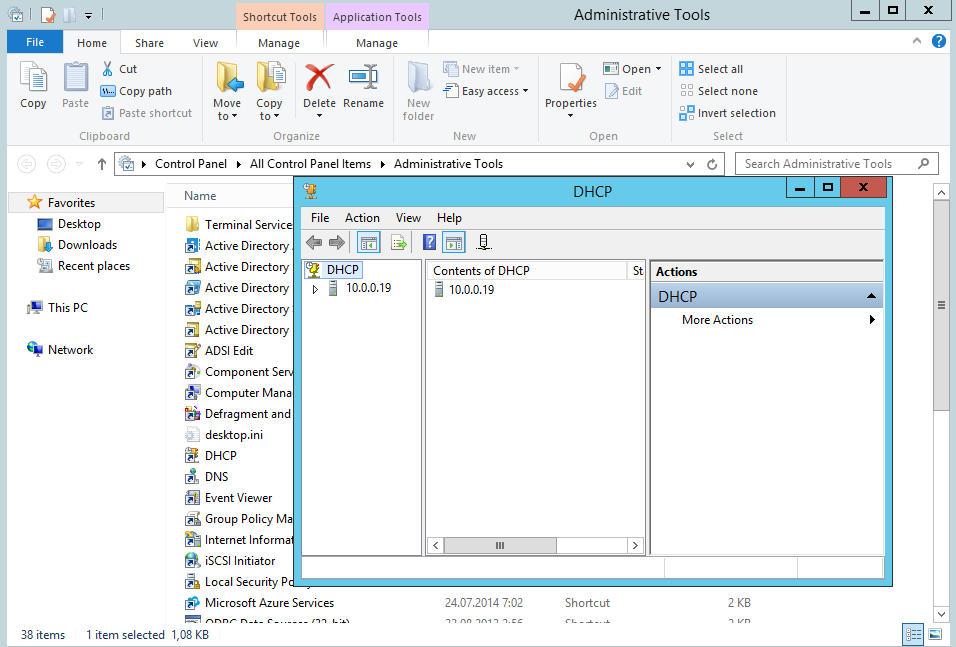Viewport: 956px width, 647px height.
Task: Click the Cut scissors command
Action: (x=120, y=69)
